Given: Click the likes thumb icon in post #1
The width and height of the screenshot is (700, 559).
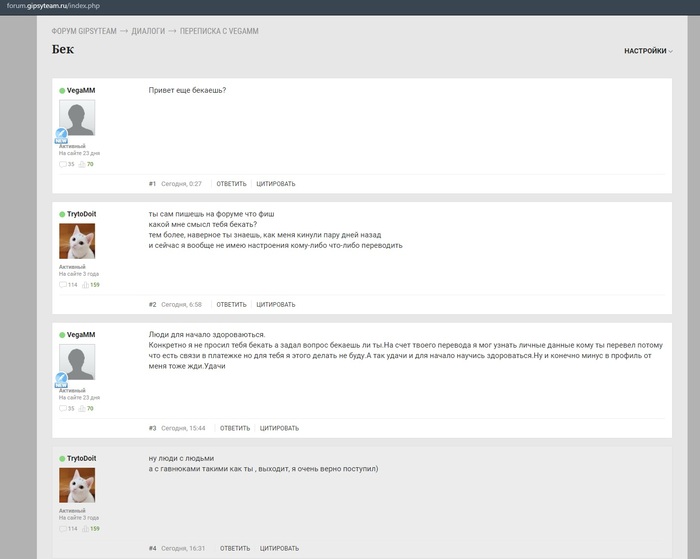Looking at the screenshot, I should 82,164.
